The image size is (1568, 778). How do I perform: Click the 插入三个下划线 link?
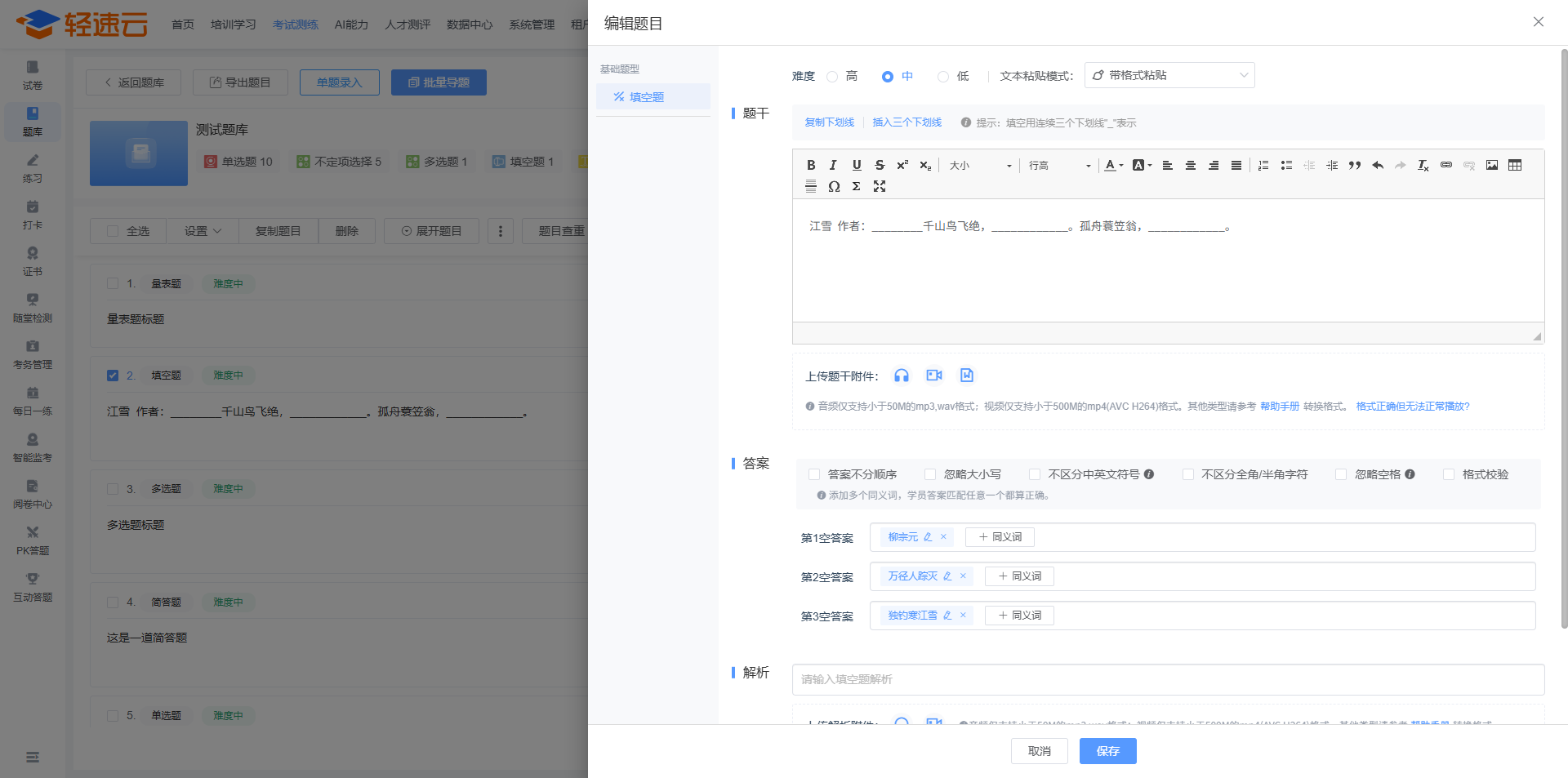point(906,122)
